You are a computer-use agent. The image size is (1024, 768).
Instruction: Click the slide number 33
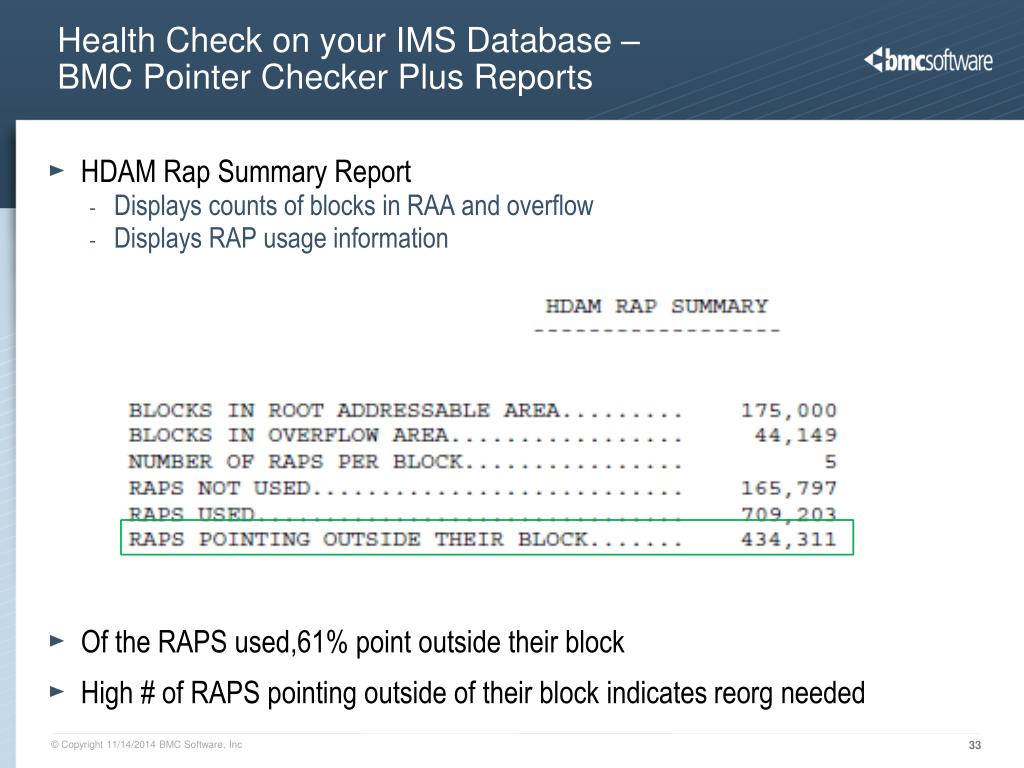coord(974,745)
